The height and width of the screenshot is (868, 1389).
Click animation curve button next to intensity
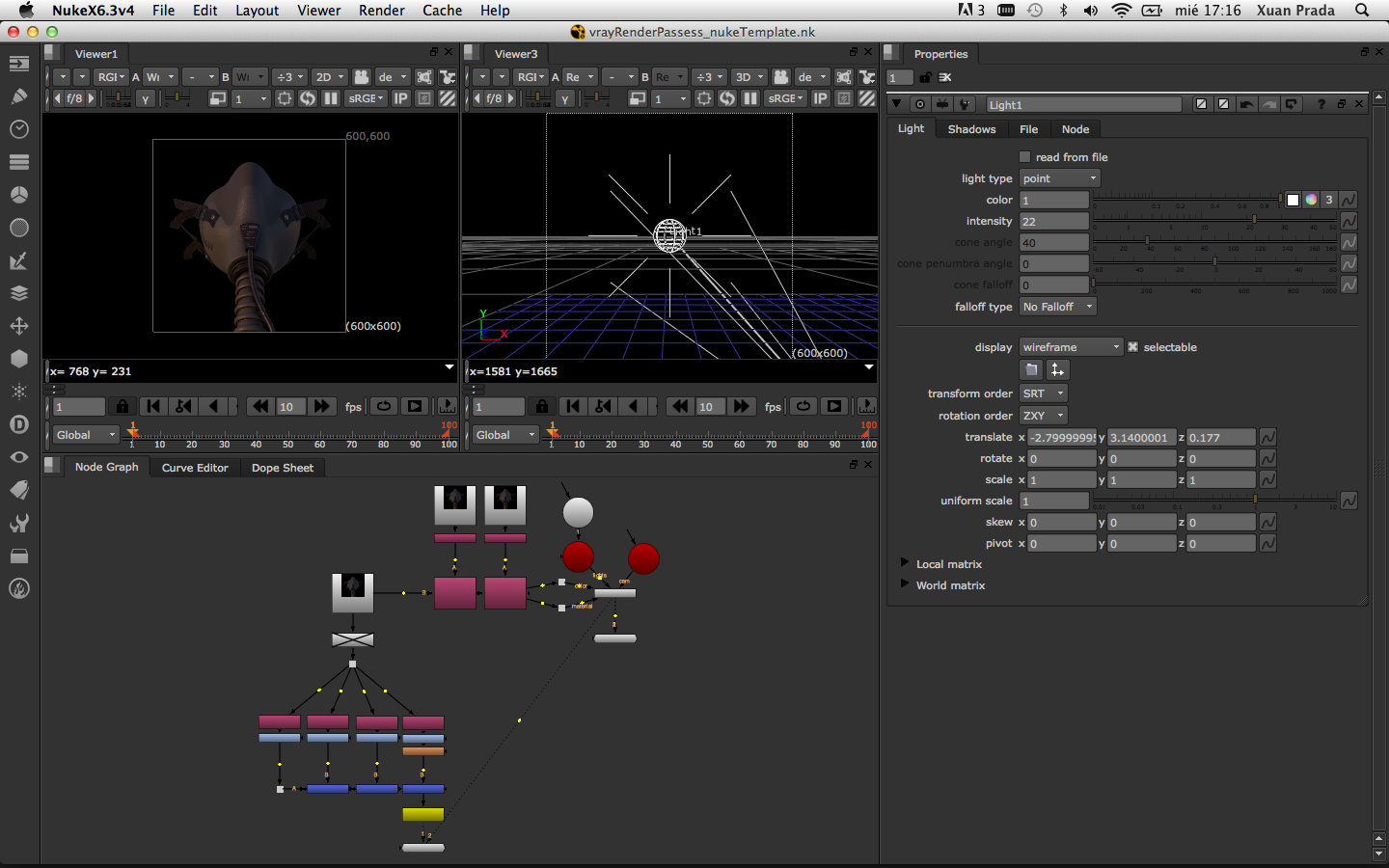(1348, 221)
